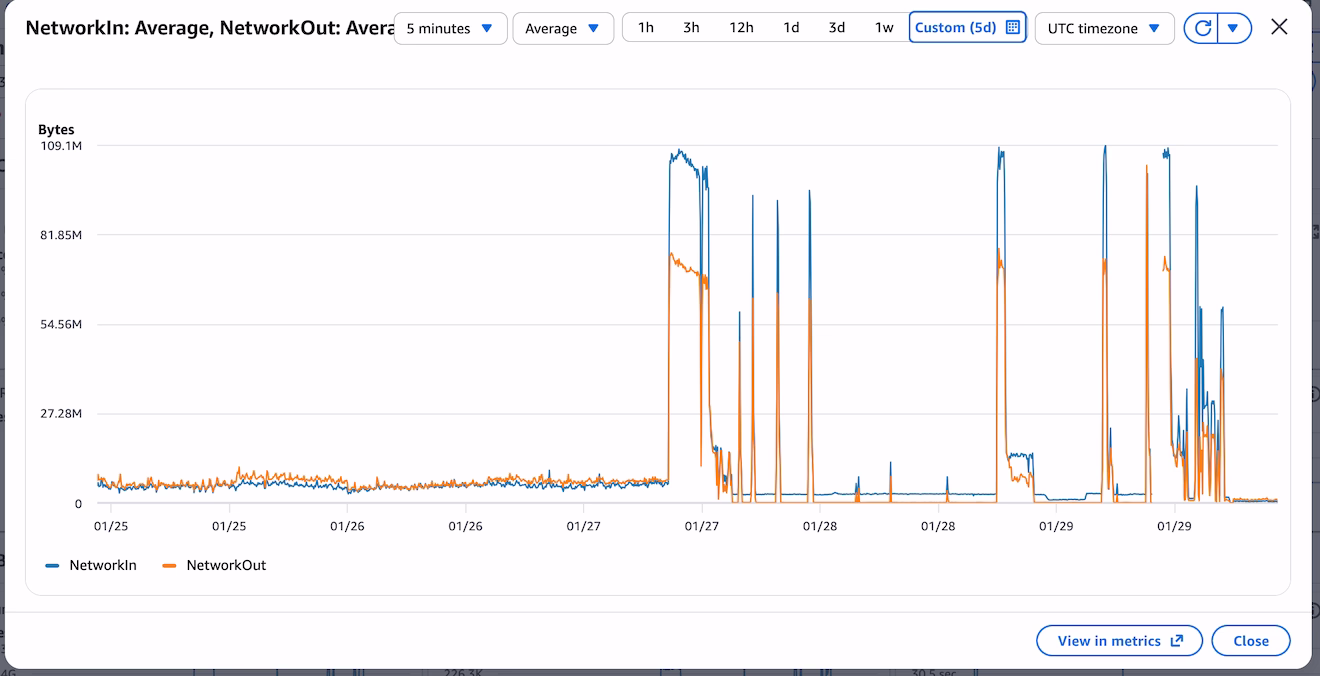Open the Average statistic dropdown

tap(563, 28)
